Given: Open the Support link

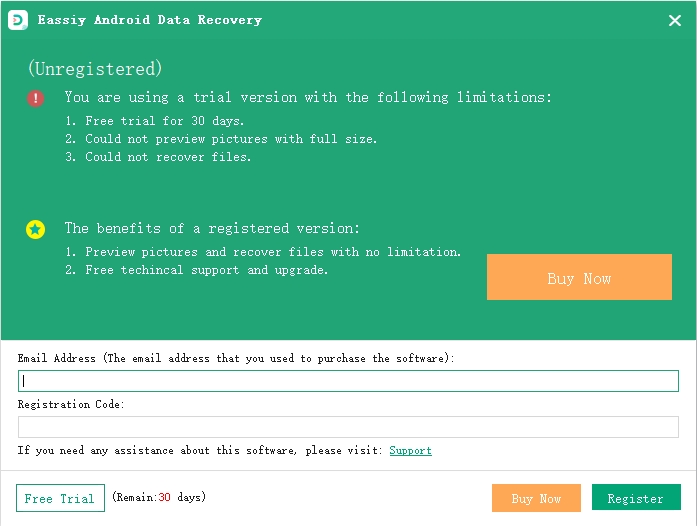Looking at the screenshot, I should (410, 450).
